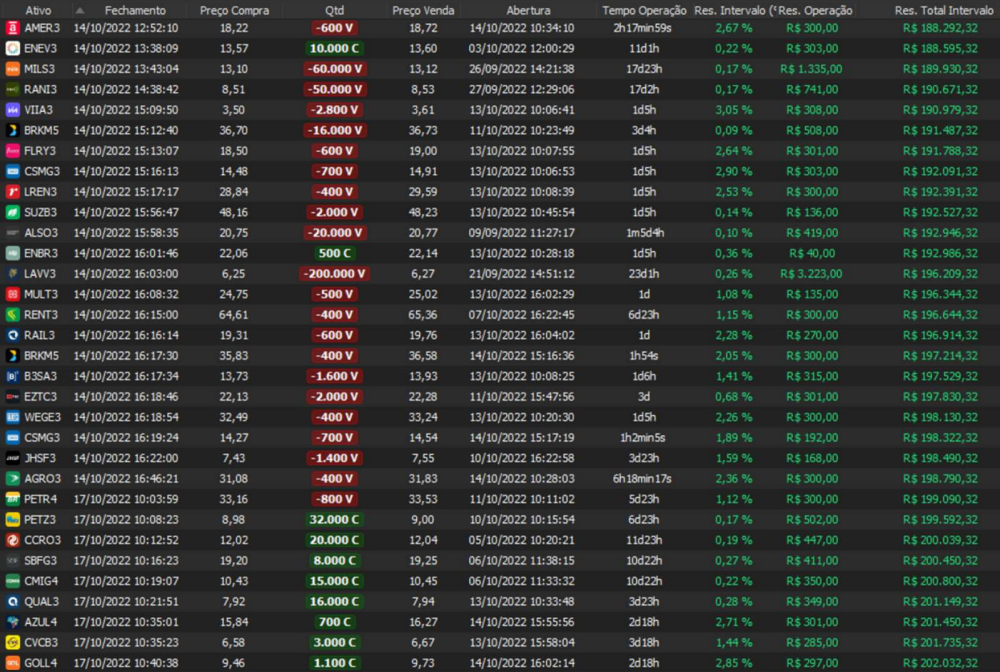Click the CCRO3 red circular icon

(x=12, y=540)
